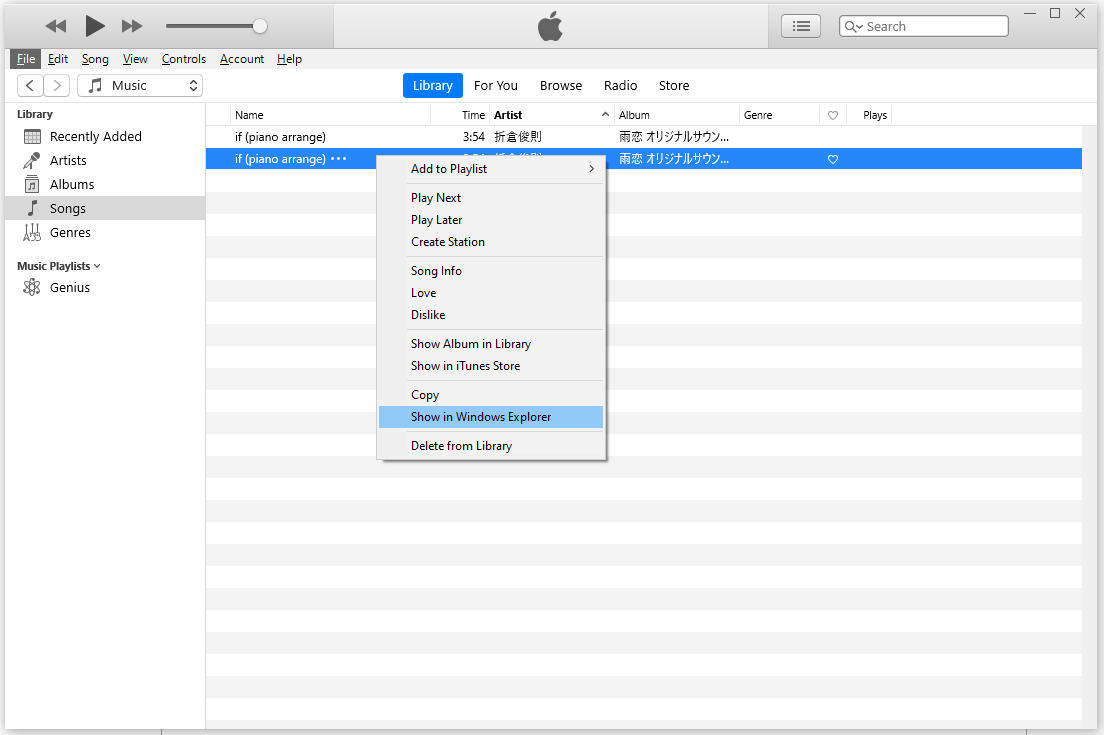
Task: Switch to the Store tab
Action: (x=674, y=85)
